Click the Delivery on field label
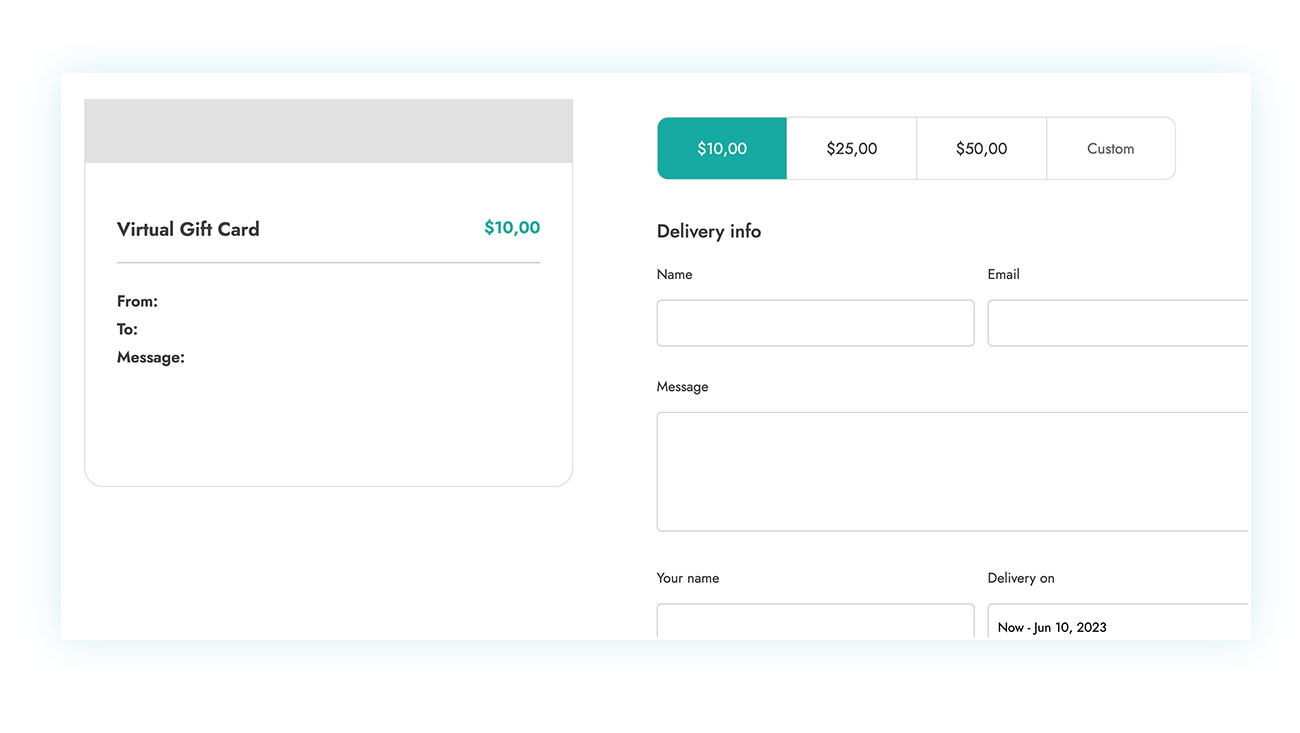Viewport: 1300px width, 733px height. tap(1020, 578)
